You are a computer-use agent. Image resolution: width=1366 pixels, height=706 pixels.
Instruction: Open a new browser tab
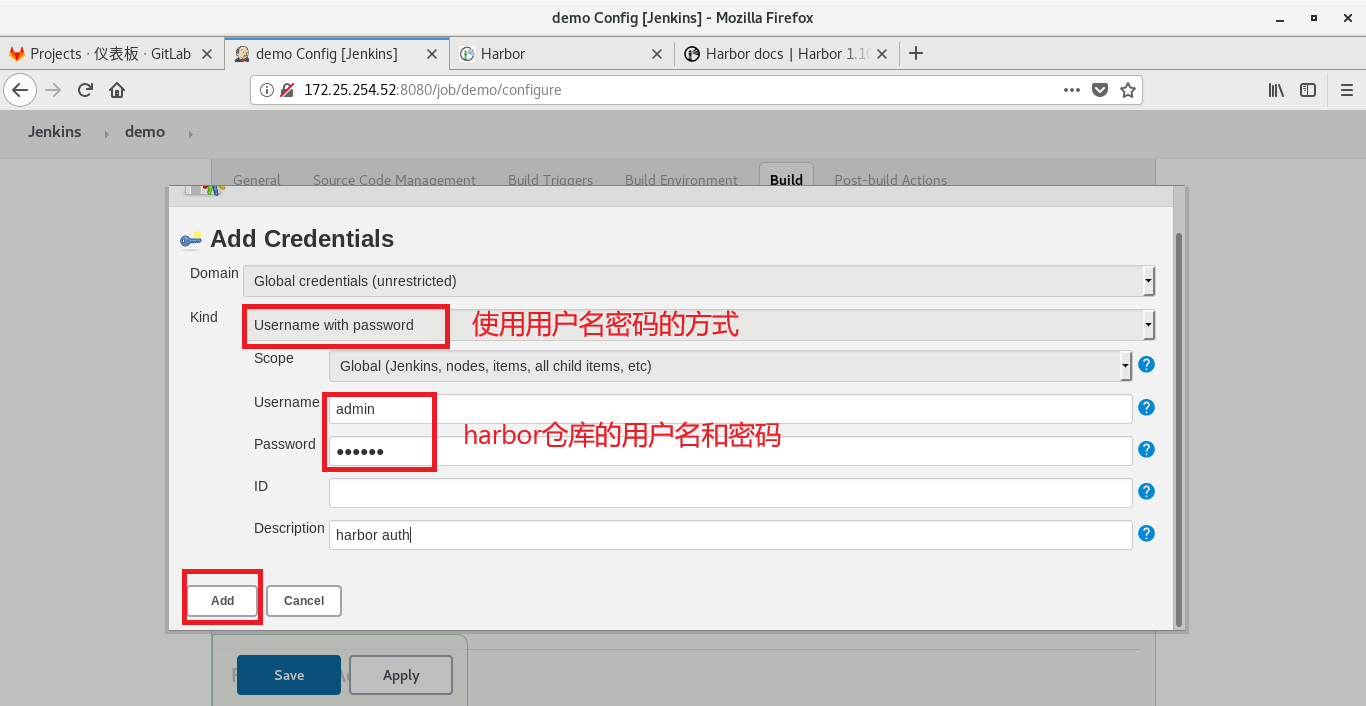pos(915,54)
